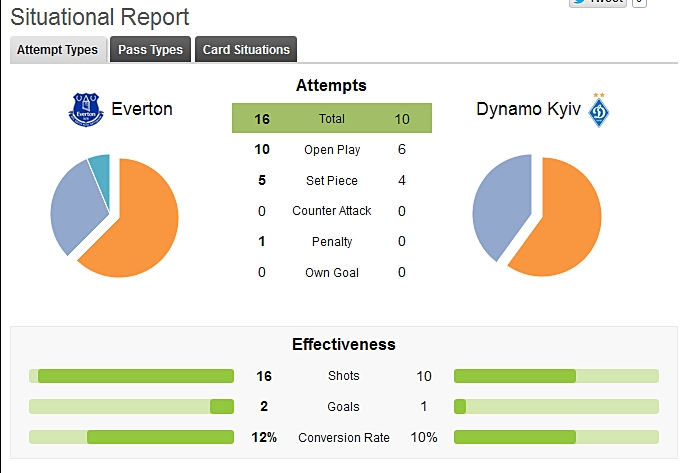
Task: Select the Open Play attempts row
Action: [332, 150]
